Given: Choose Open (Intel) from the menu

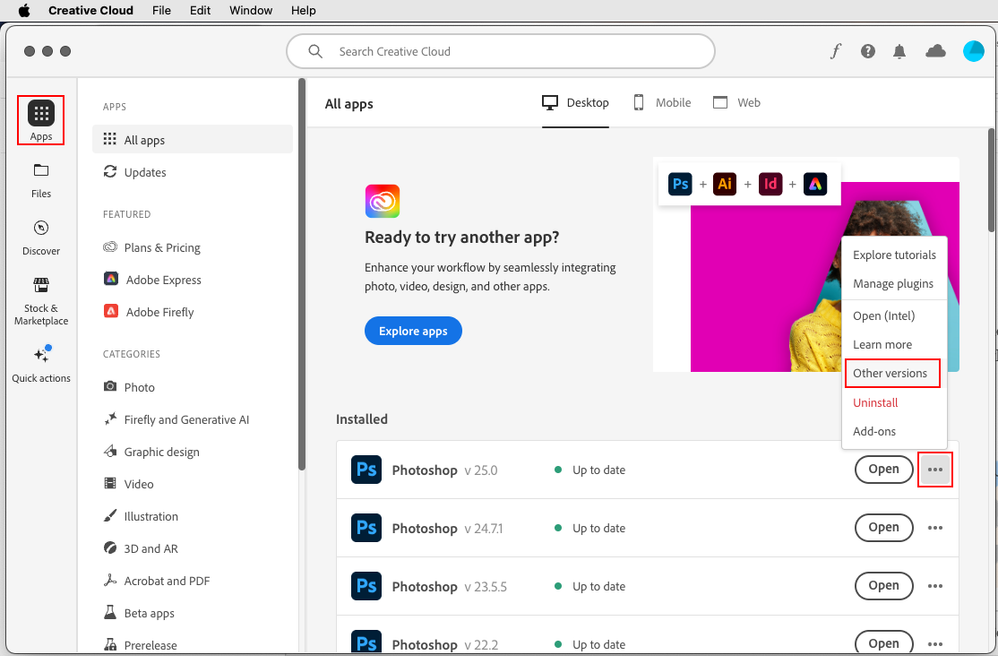Looking at the screenshot, I should [x=894, y=316].
